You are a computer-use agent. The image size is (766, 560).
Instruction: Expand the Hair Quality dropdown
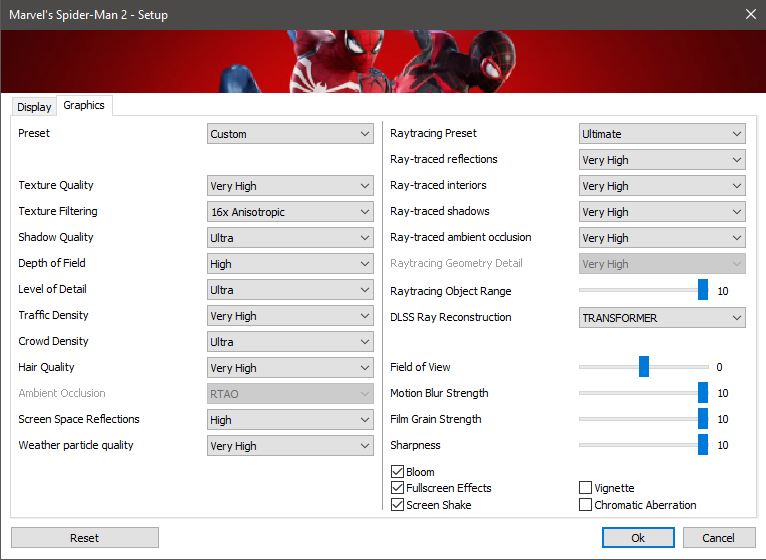290,368
